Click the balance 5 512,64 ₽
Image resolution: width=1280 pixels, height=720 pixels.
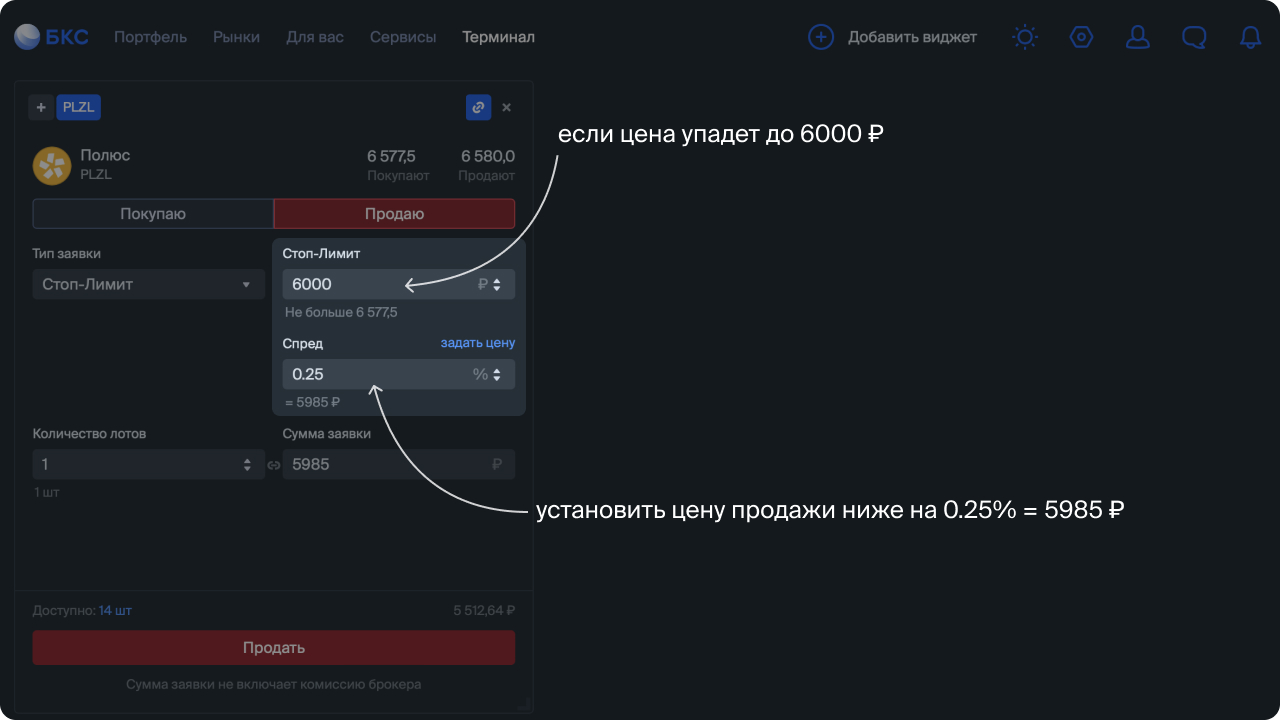coord(484,610)
